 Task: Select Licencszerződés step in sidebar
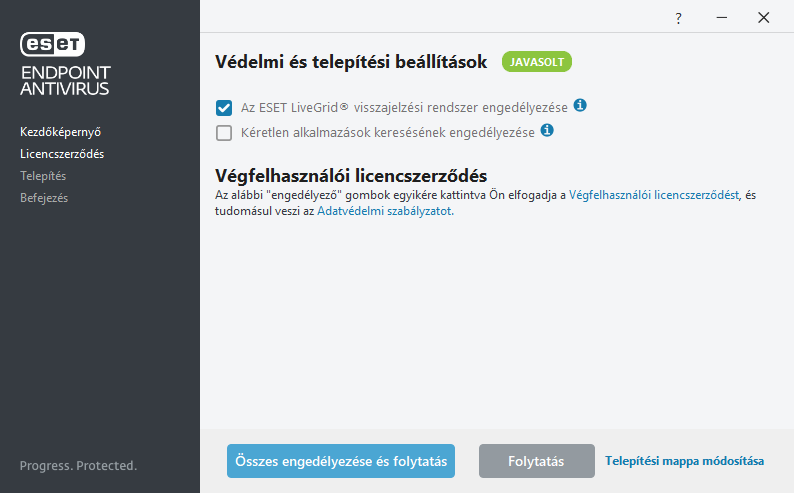click(62, 154)
